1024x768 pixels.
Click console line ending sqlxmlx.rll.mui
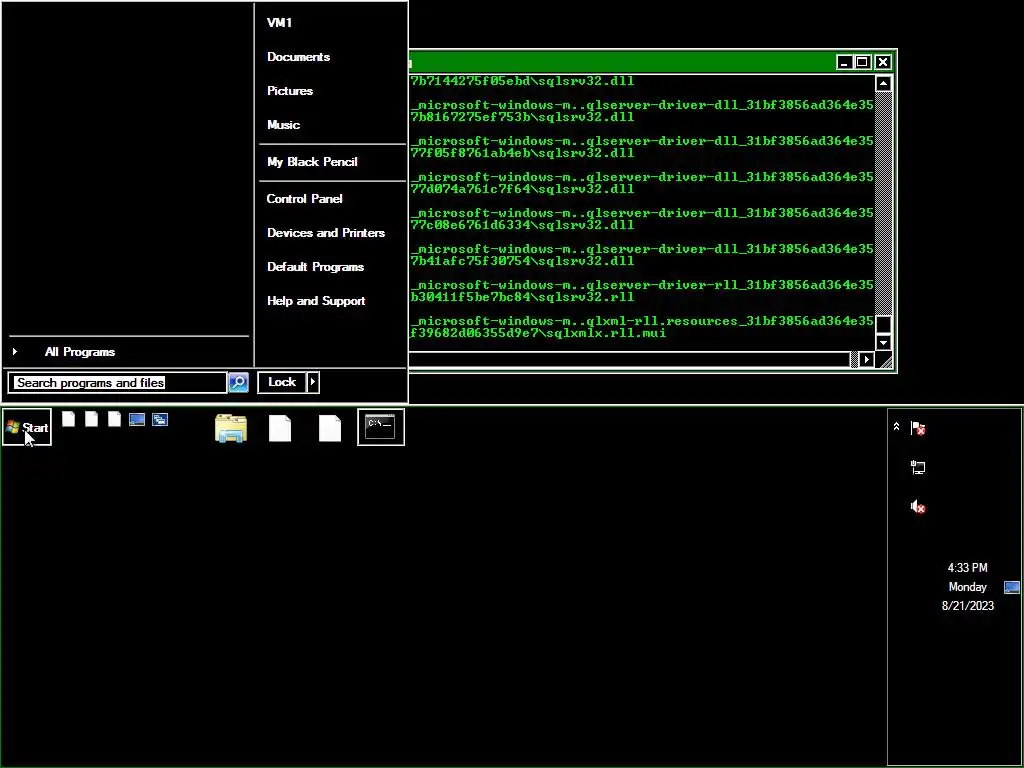coord(538,333)
